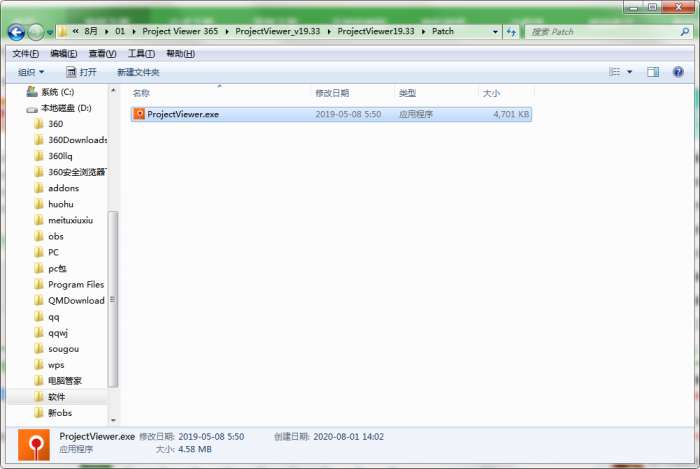Open the address bar history dropdown
This screenshot has height=469, width=700.
495,32
